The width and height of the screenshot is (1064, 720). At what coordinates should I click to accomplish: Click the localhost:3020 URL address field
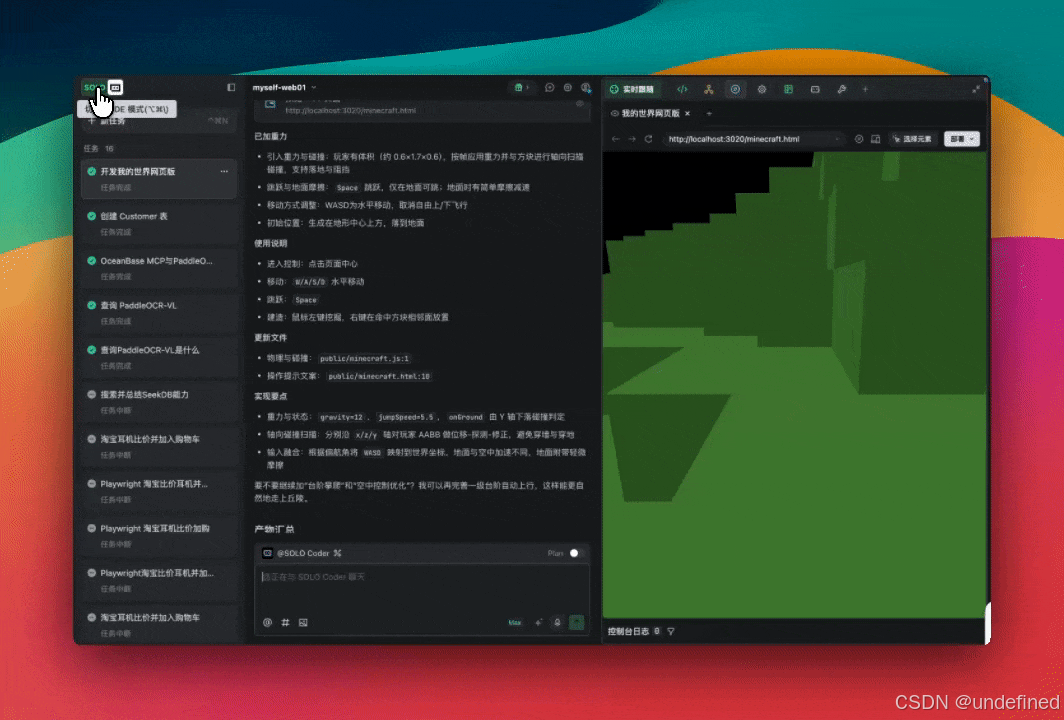(753, 138)
